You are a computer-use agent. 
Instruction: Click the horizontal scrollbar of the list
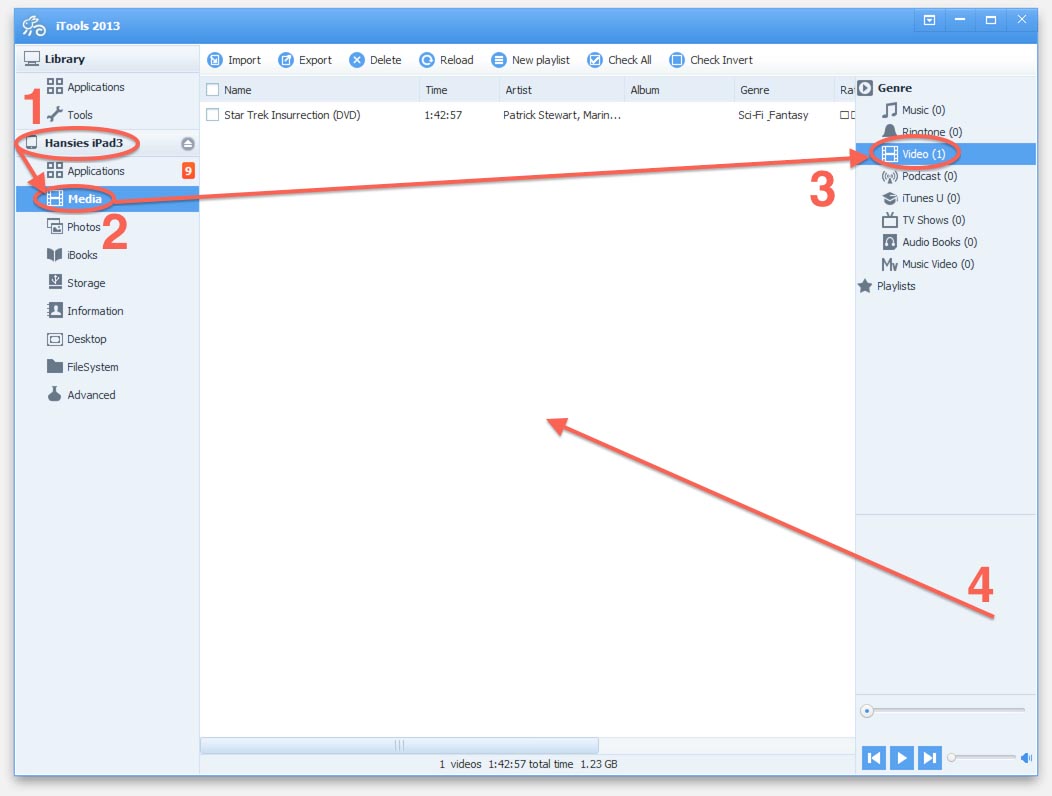[x=399, y=745]
